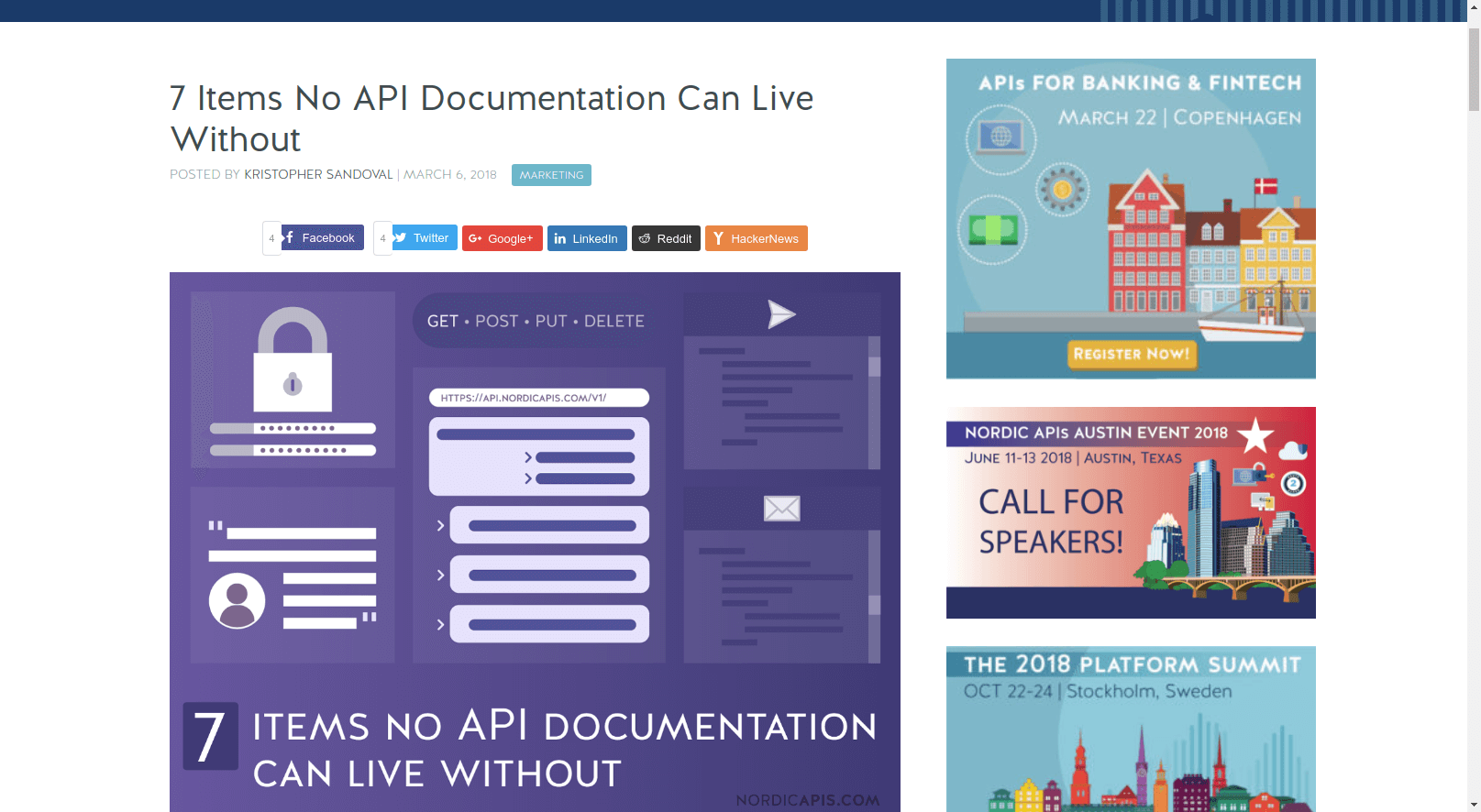
Task: Share on Google+ button
Action: tap(502, 238)
